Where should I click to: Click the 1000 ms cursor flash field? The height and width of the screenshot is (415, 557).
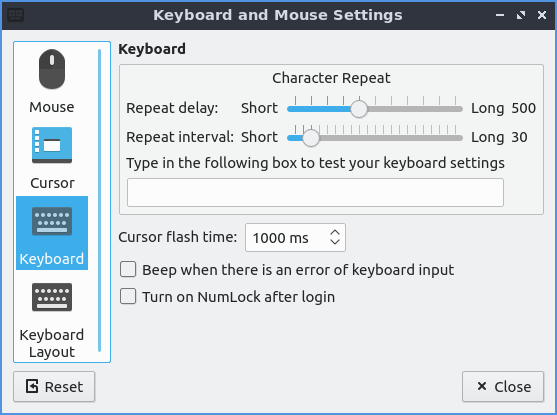(x=295, y=237)
